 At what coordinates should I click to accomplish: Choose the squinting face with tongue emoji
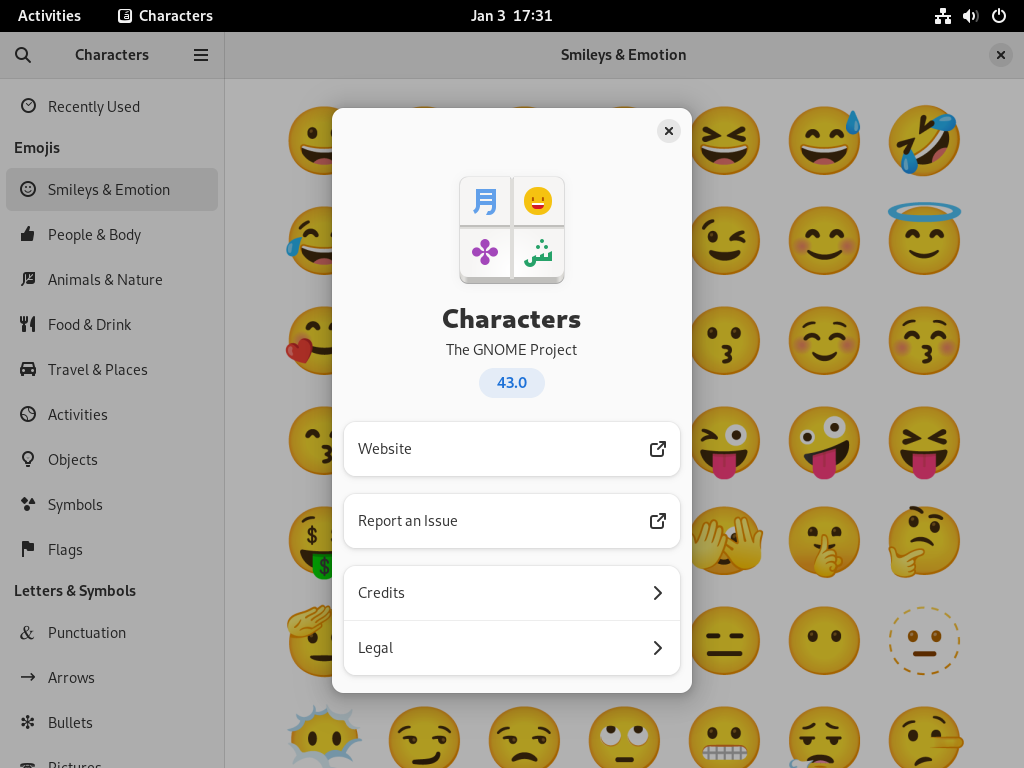click(x=924, y=442)
